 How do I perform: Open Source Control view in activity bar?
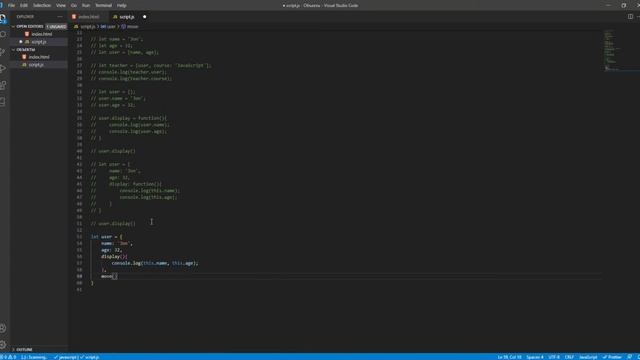pos(3,51)
